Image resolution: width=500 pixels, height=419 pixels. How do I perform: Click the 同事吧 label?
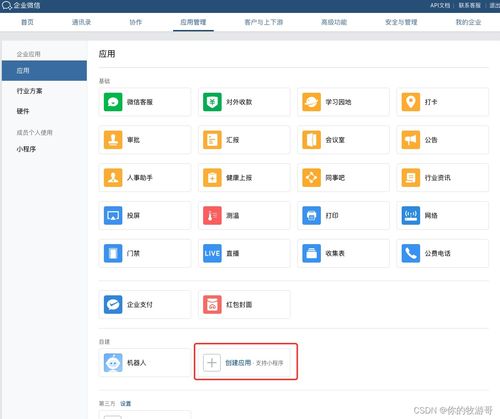[335, 178]
